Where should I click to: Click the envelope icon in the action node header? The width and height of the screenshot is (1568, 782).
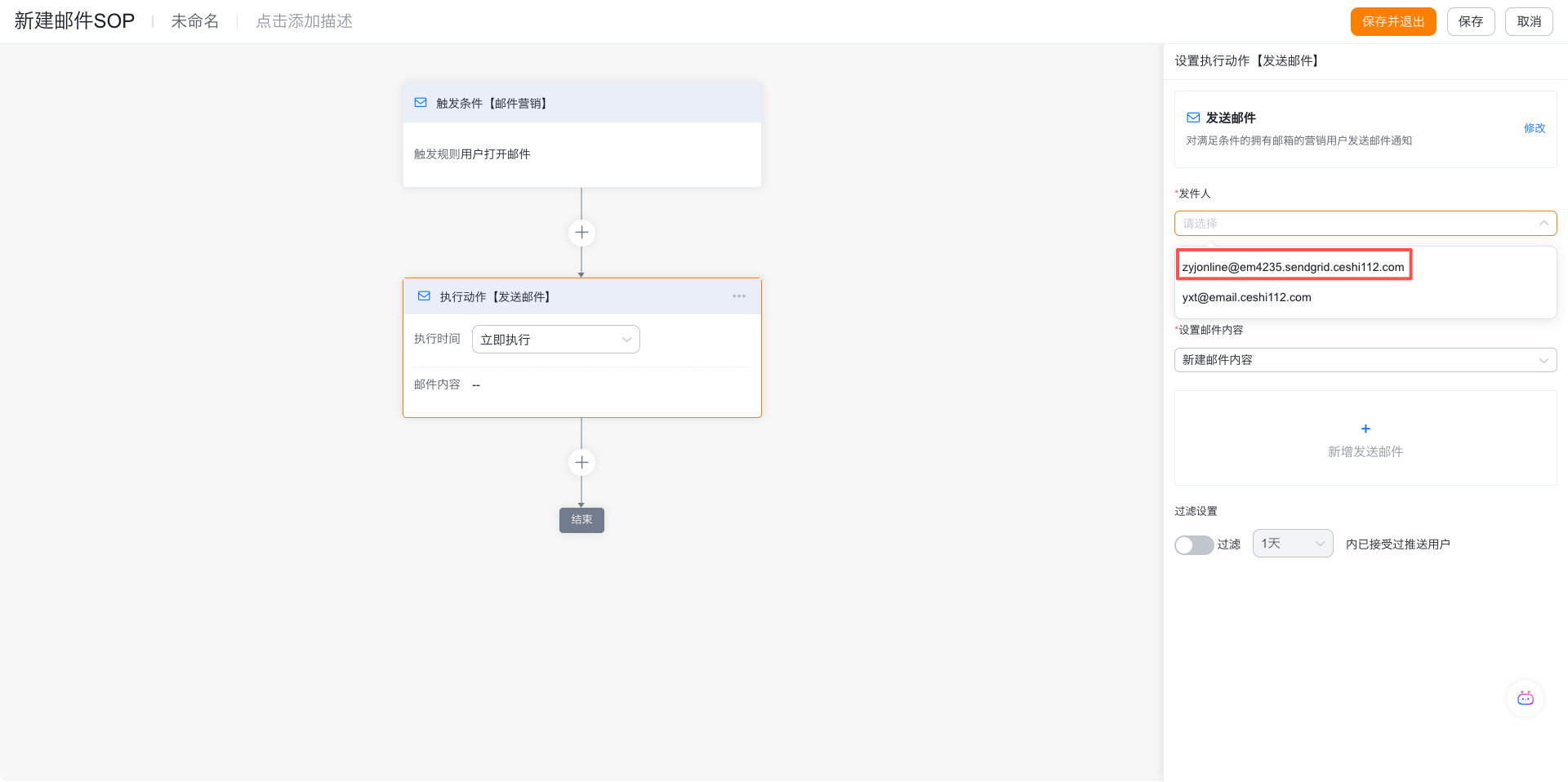tap(424, 296)
